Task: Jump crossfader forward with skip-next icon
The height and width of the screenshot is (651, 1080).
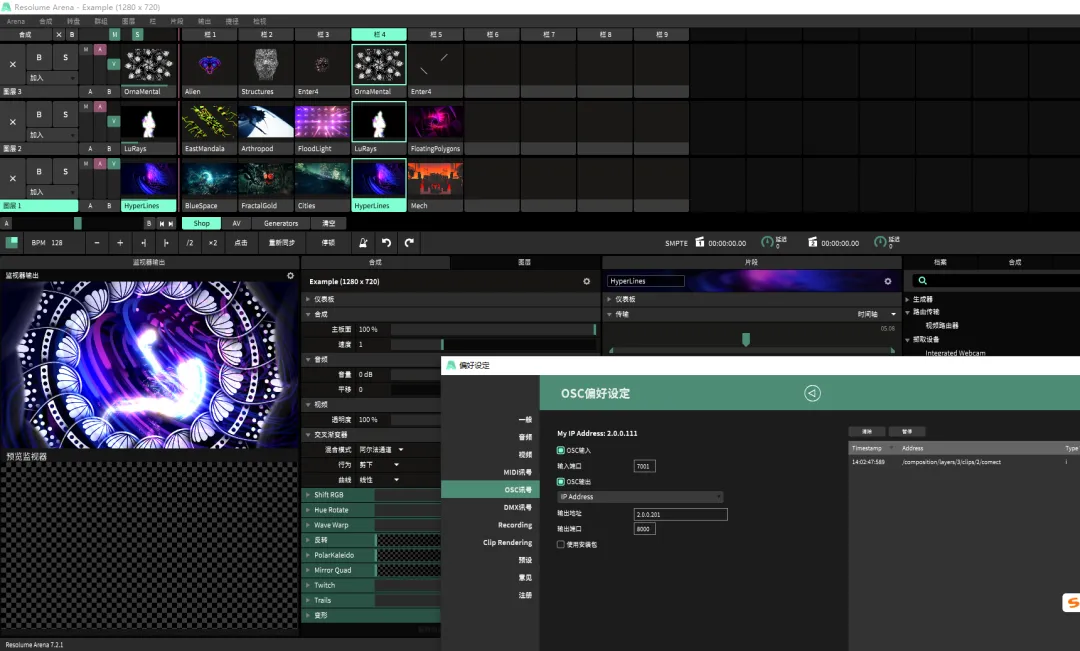Action: coord(171,223)
